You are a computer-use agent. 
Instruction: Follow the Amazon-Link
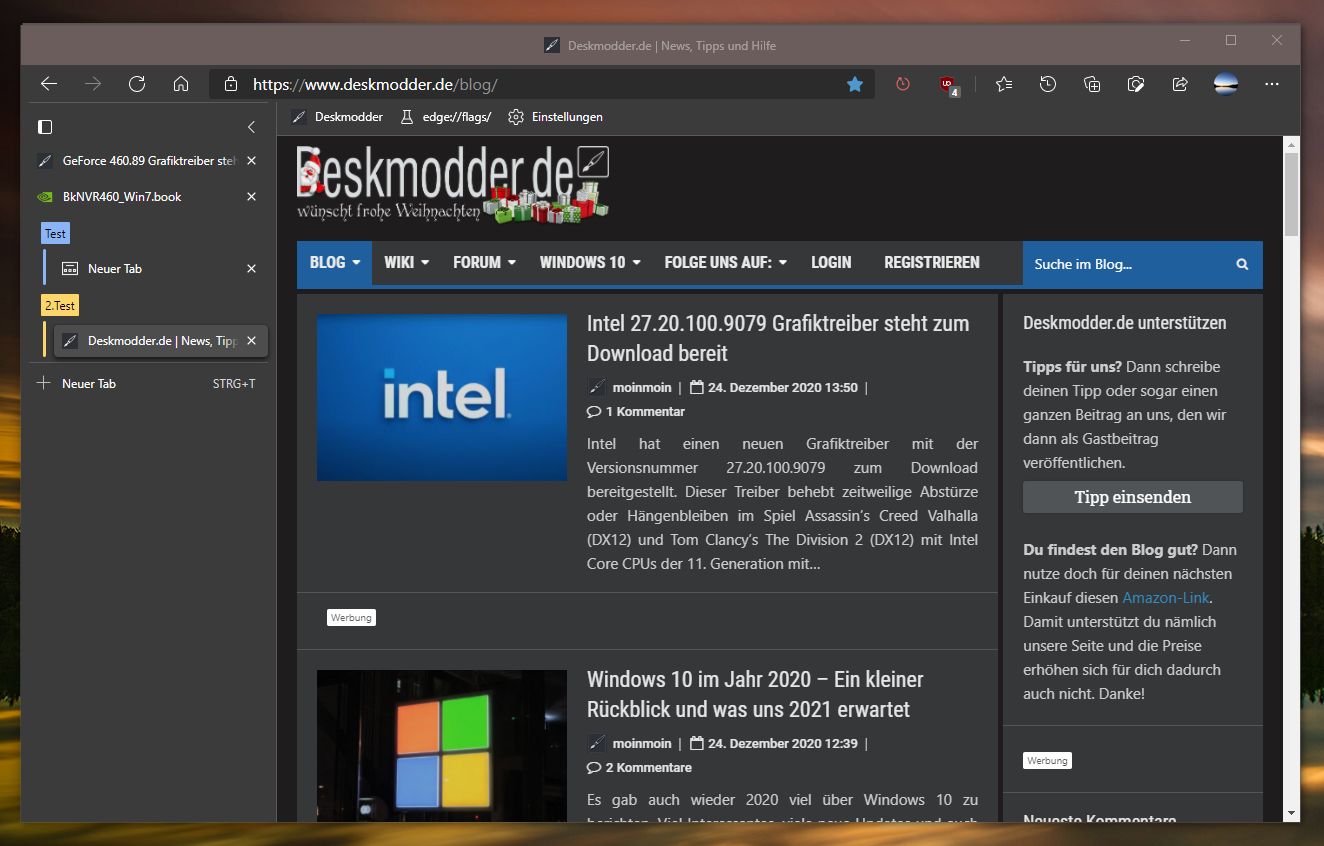[1166, 598]
